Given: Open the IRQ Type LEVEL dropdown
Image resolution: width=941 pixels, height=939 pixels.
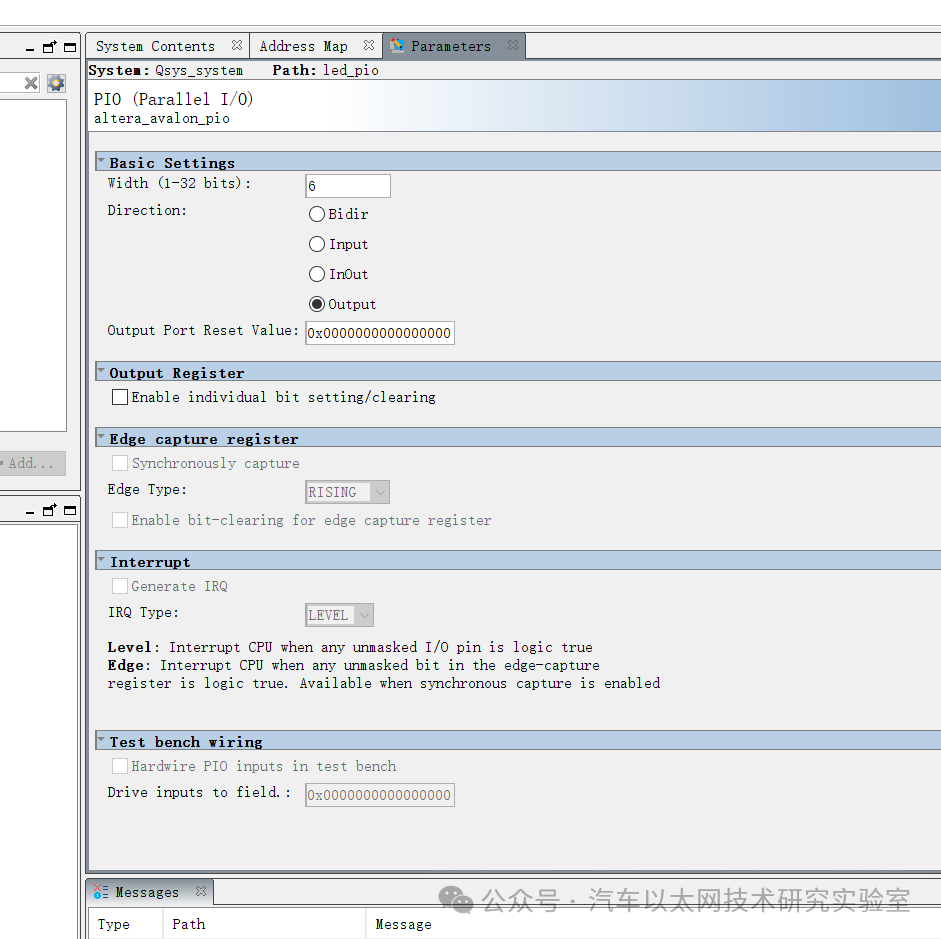Looking at the screenshot, I should (340, 615).
